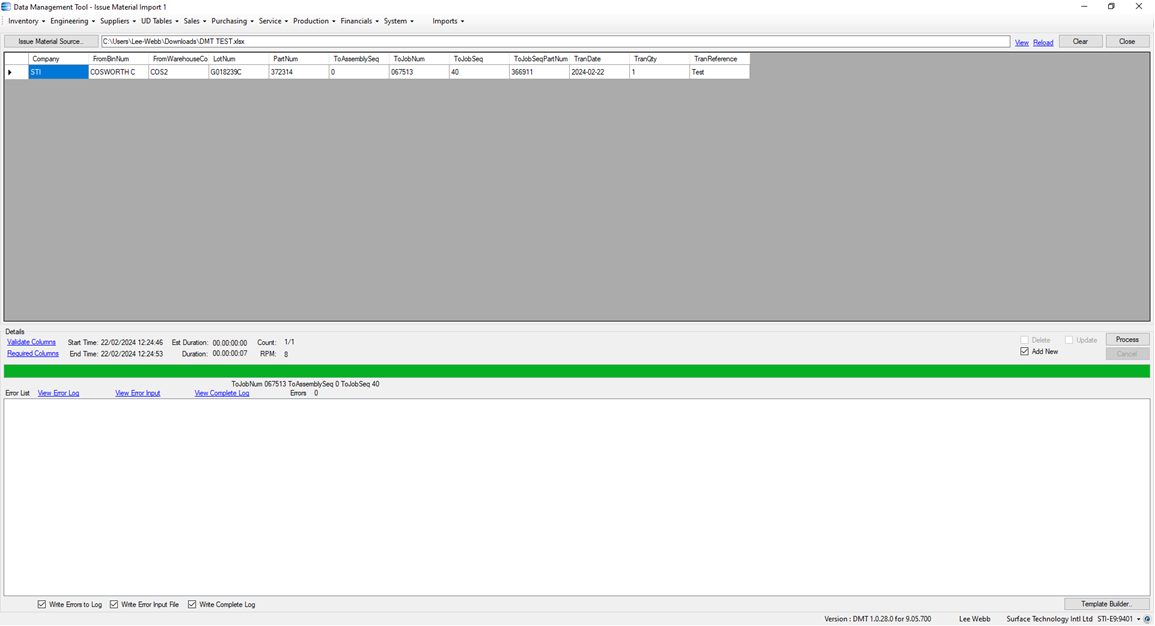Disable Write Errors to Log

(x=42, y=603)
